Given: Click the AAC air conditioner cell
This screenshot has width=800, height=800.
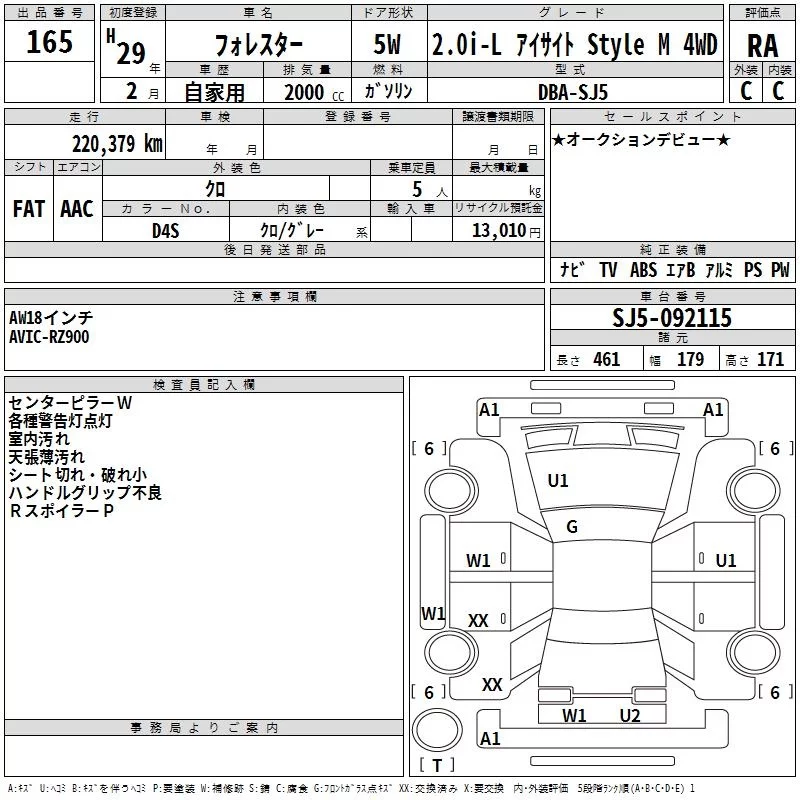Looking at the screenshot, I should point(77,209).
